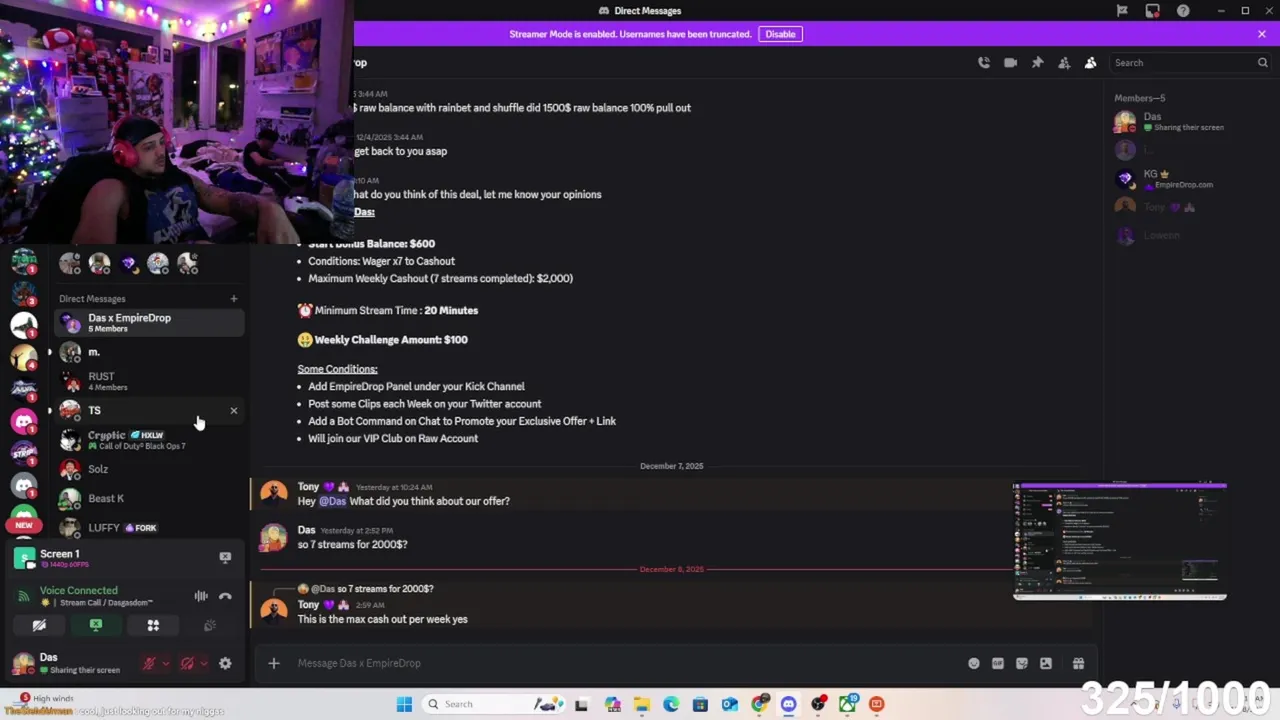Select member KG in the members list
This screenshot has width=1280, height=720.
(1188, 179)
